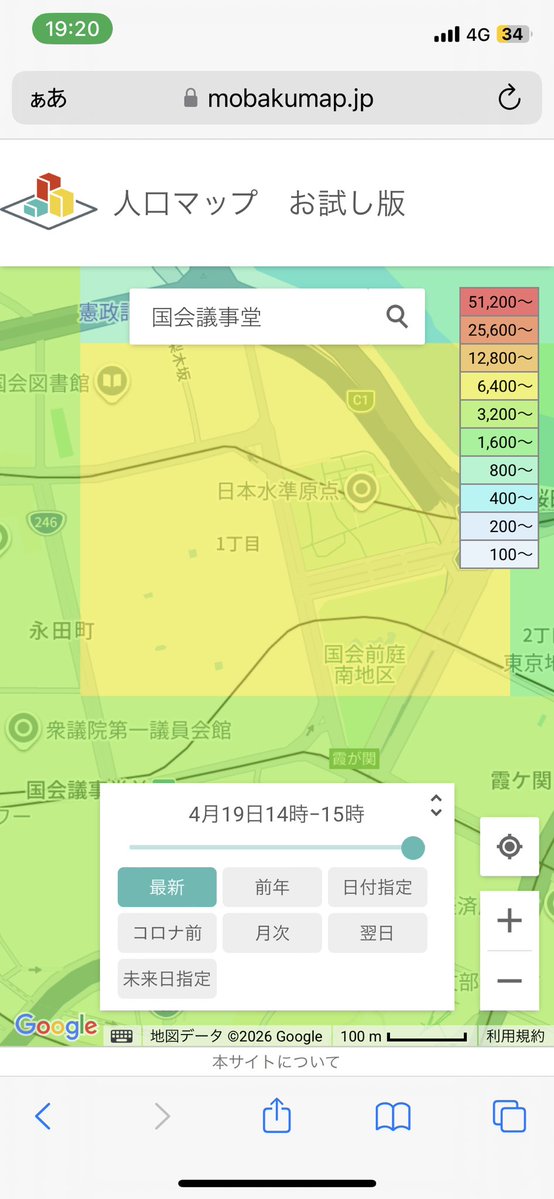Click the 25,600～ legend swatch

point(499,330)
